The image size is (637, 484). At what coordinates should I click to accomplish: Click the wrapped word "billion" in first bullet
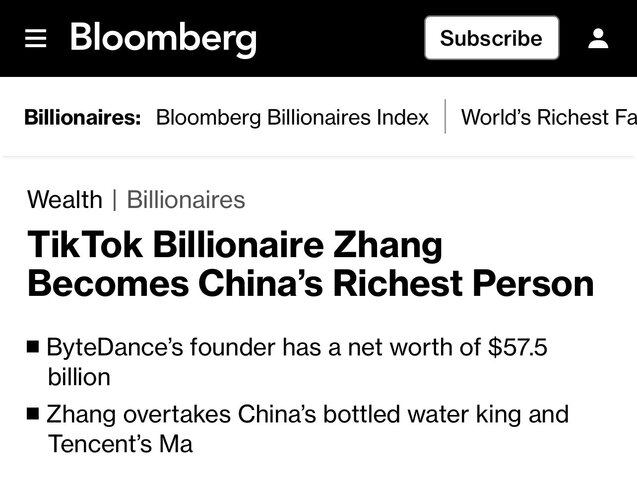coord(79,377)
